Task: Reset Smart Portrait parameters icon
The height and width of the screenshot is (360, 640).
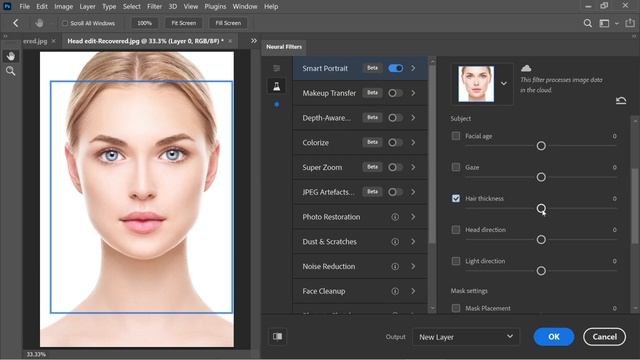Action: coord(621,100)
